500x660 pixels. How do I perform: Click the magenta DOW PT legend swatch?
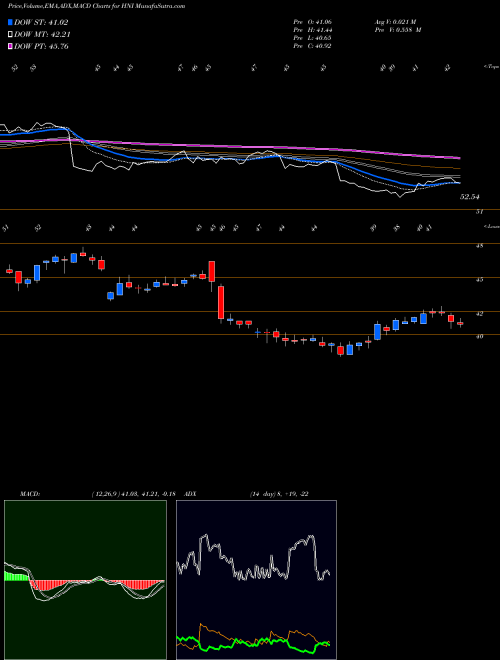click(x=10, y=46)
